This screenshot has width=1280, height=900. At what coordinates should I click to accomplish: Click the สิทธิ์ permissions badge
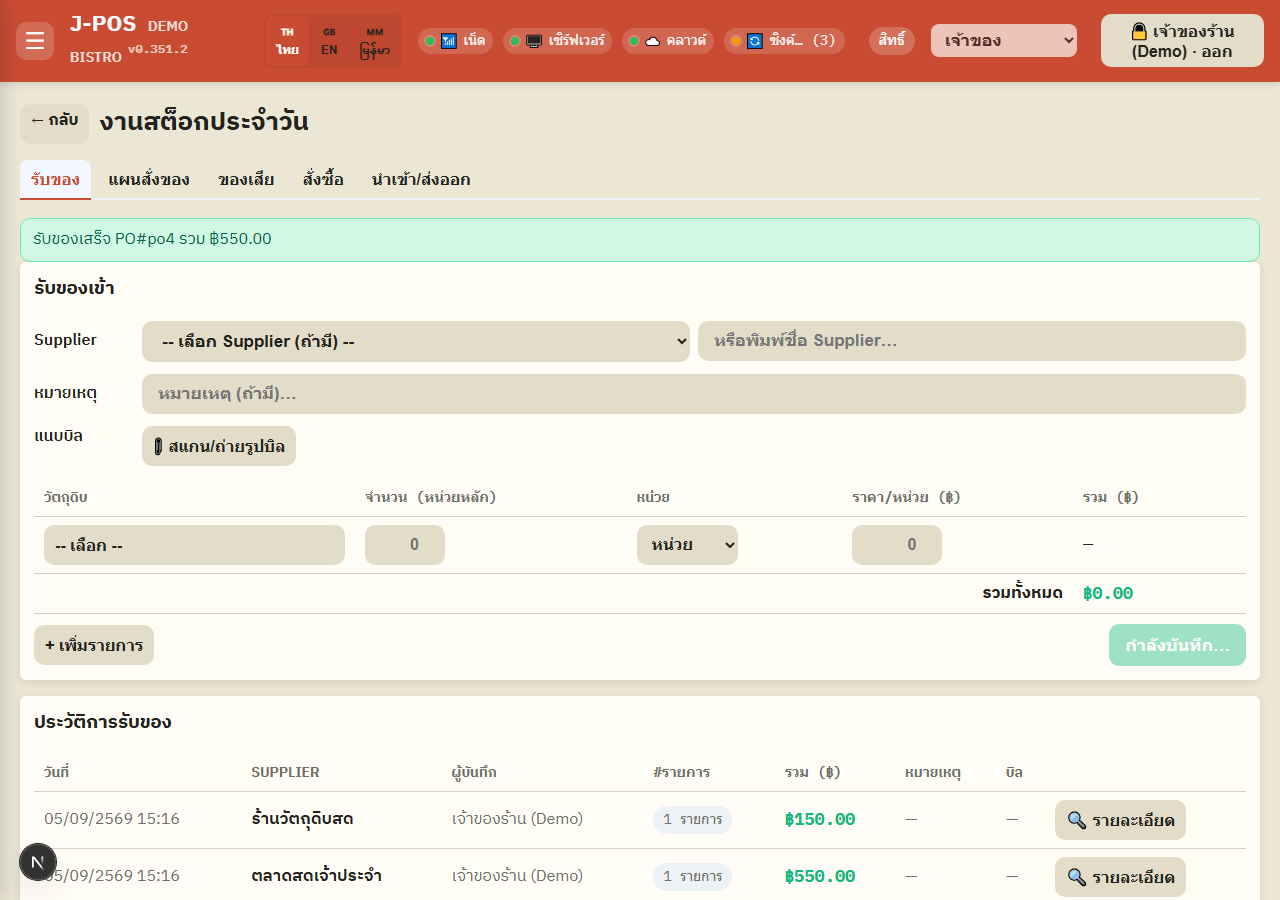click(892, 41)
